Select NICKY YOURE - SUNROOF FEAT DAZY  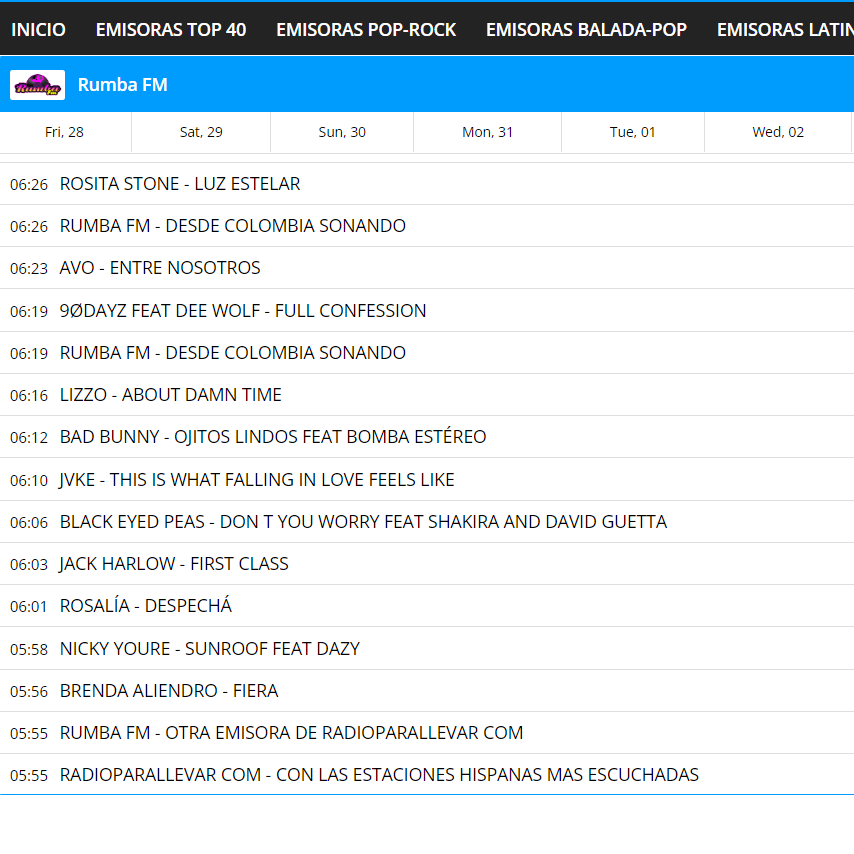click(427, 648)
